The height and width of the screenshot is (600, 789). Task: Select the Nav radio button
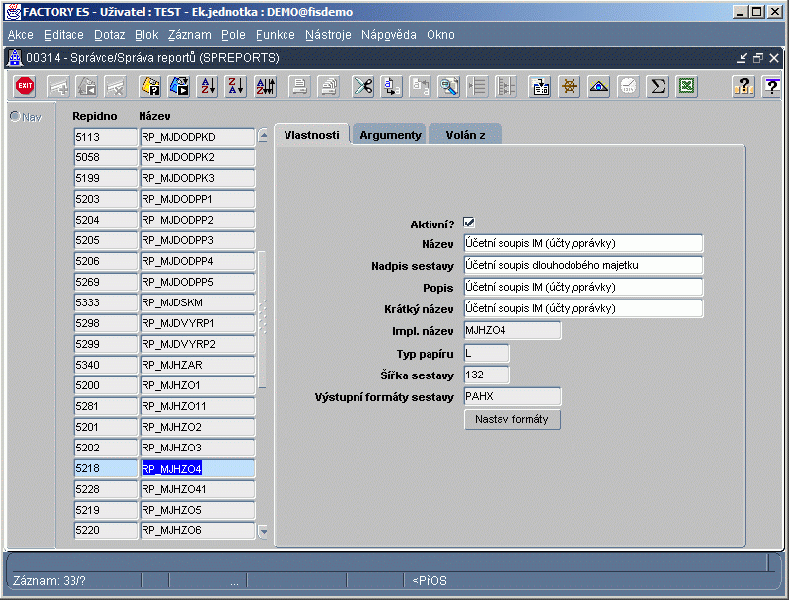(x=15, y=117)
